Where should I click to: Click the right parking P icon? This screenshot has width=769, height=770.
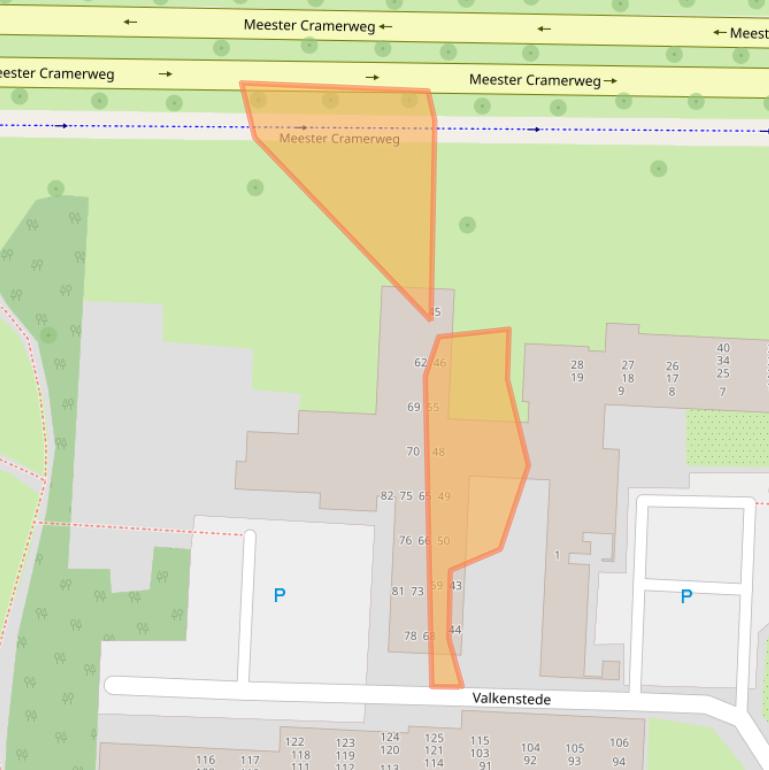coord(686,597)
